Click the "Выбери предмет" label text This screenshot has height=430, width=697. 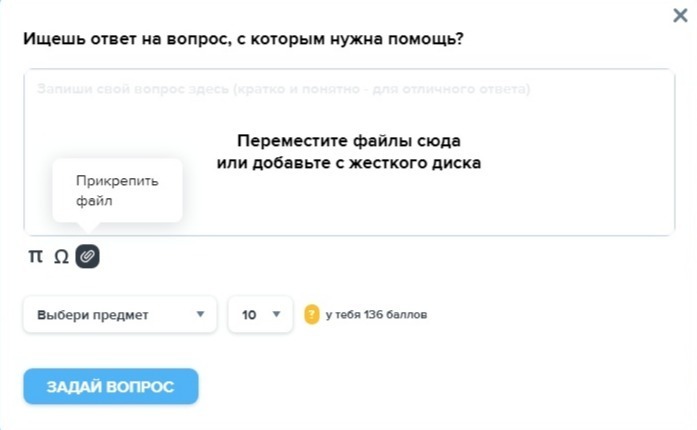[x=92, y=315]
